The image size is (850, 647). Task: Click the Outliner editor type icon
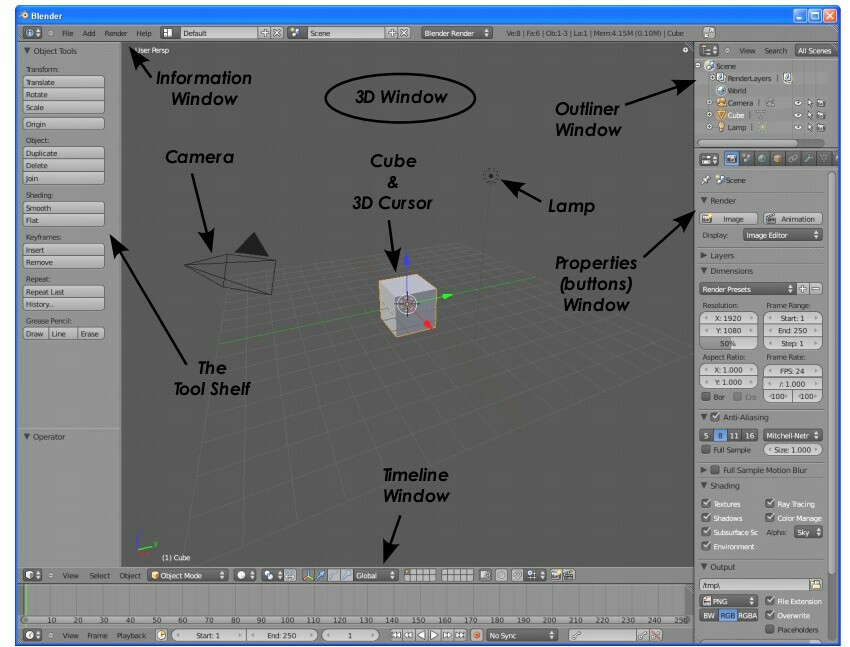[709, 50]
